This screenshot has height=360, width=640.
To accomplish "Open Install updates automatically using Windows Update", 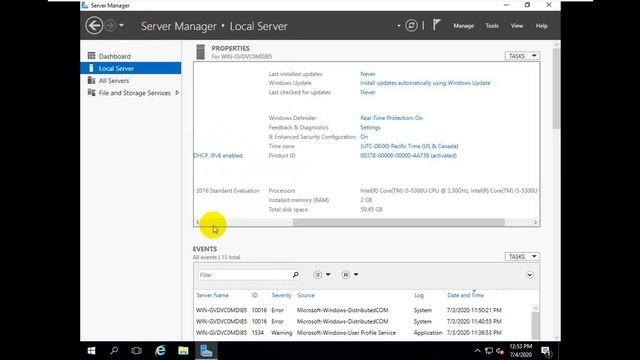I will (425, 83).
